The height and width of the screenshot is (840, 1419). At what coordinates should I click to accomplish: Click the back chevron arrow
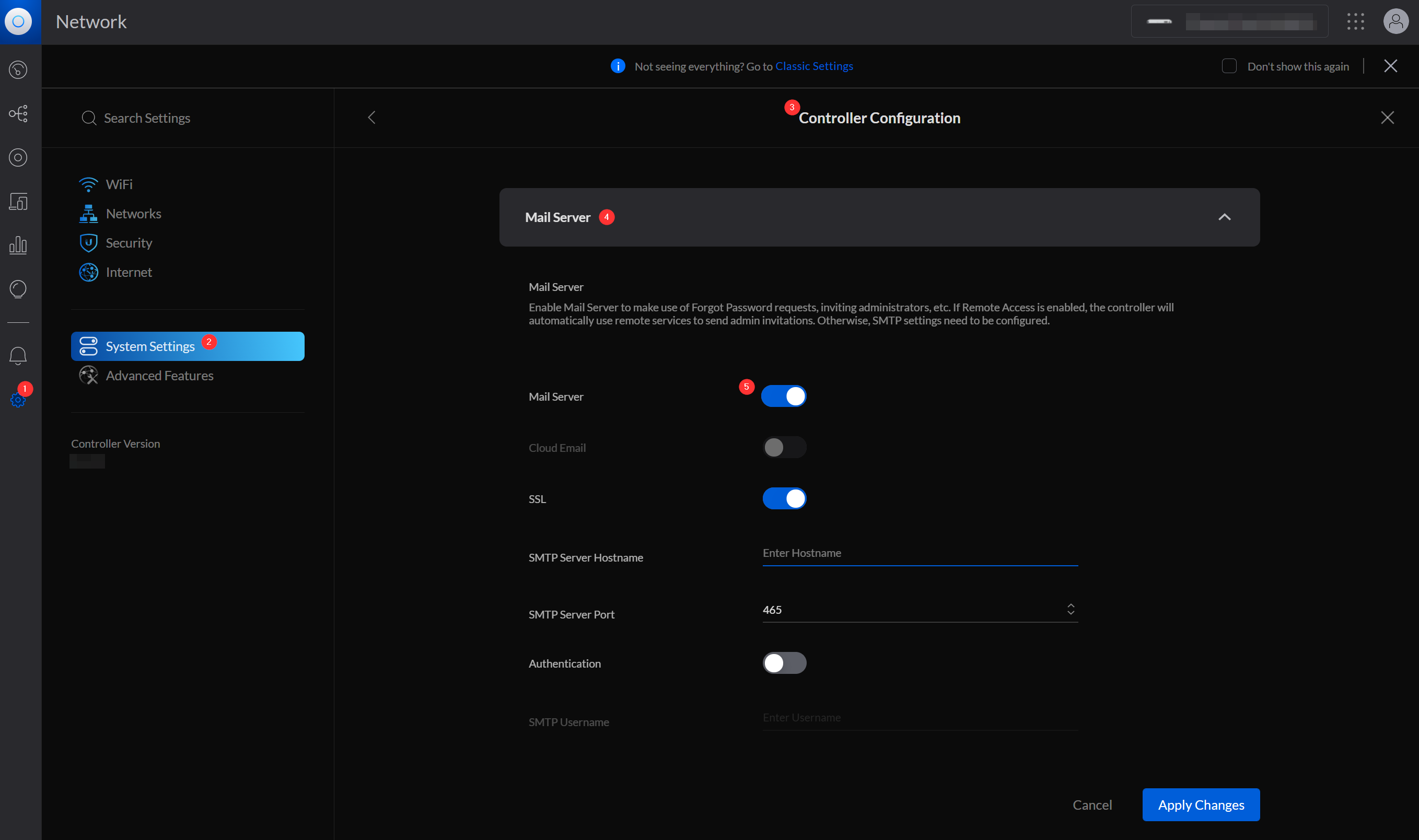point(372,117)
